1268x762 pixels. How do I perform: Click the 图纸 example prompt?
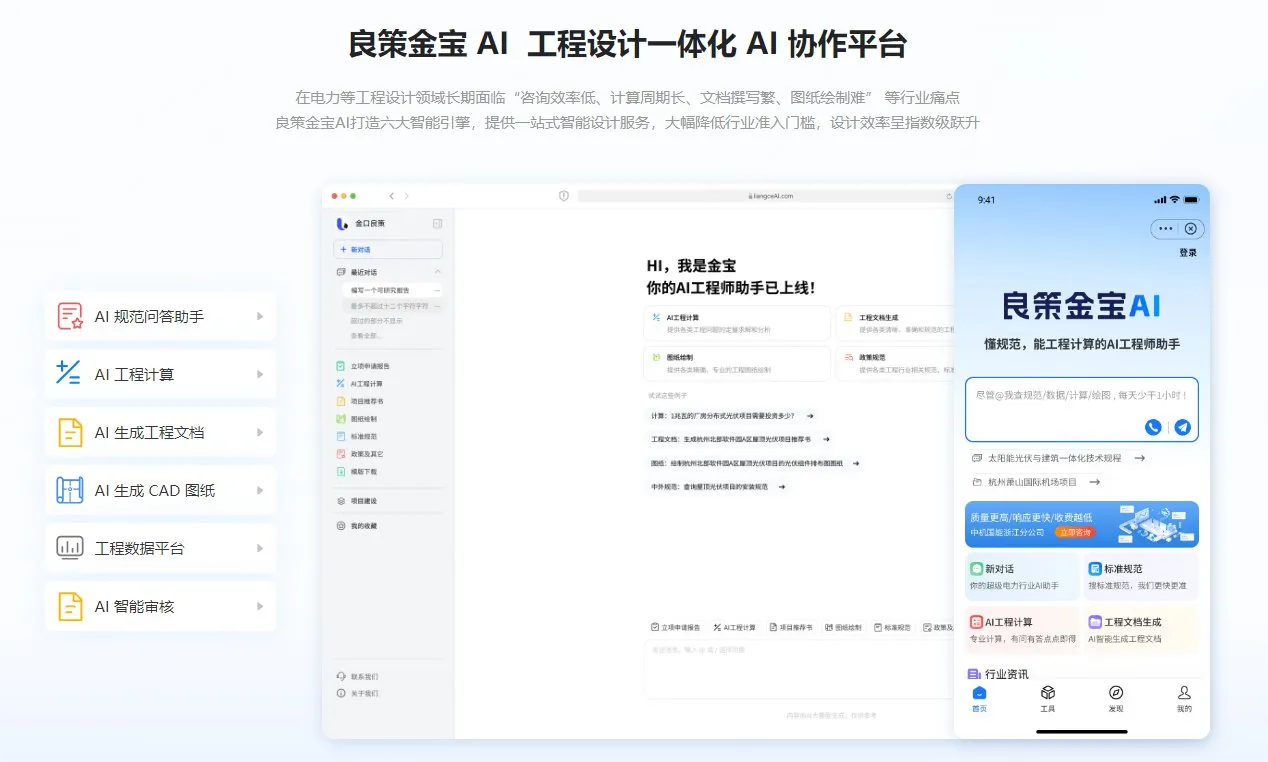click(x=755, y=463)
